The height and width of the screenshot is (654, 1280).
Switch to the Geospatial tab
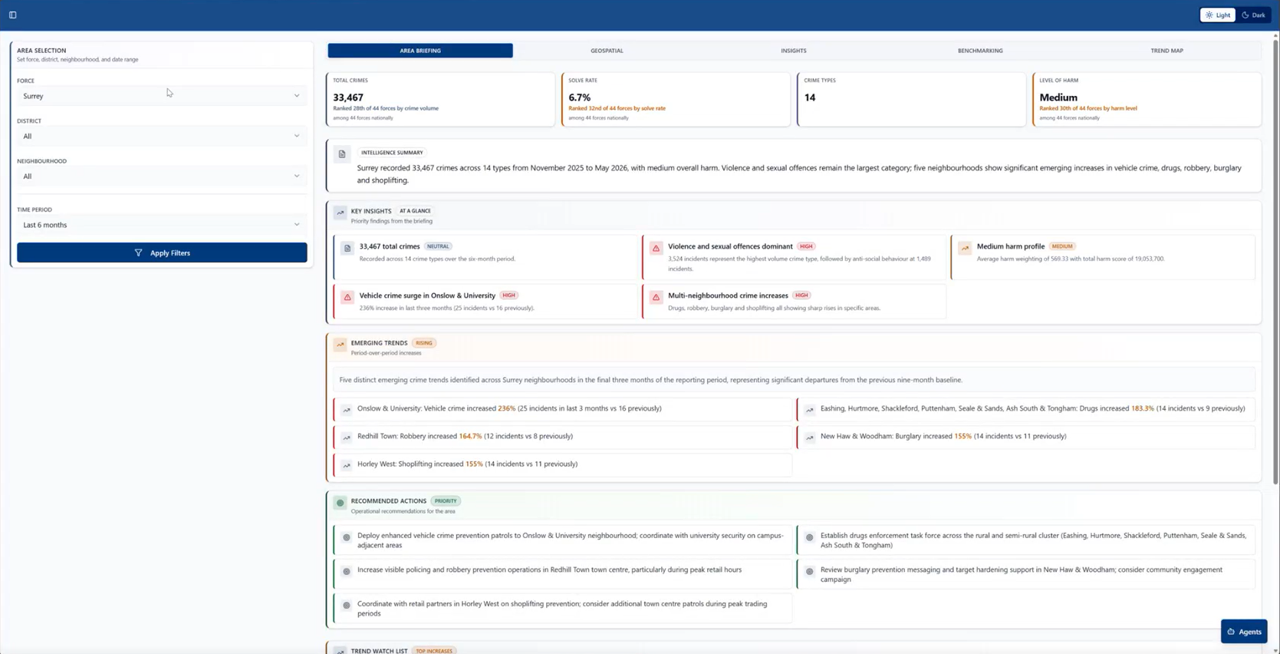tap(607, 50)
